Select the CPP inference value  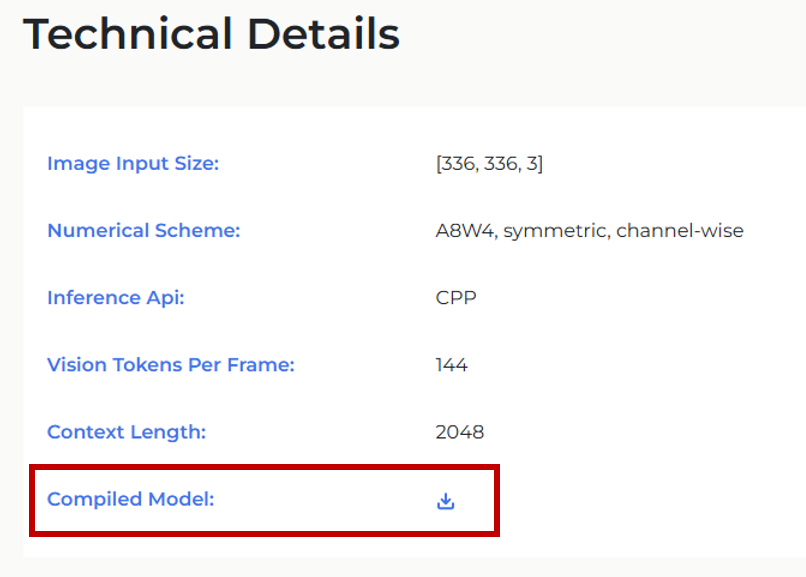coord(456,298)
